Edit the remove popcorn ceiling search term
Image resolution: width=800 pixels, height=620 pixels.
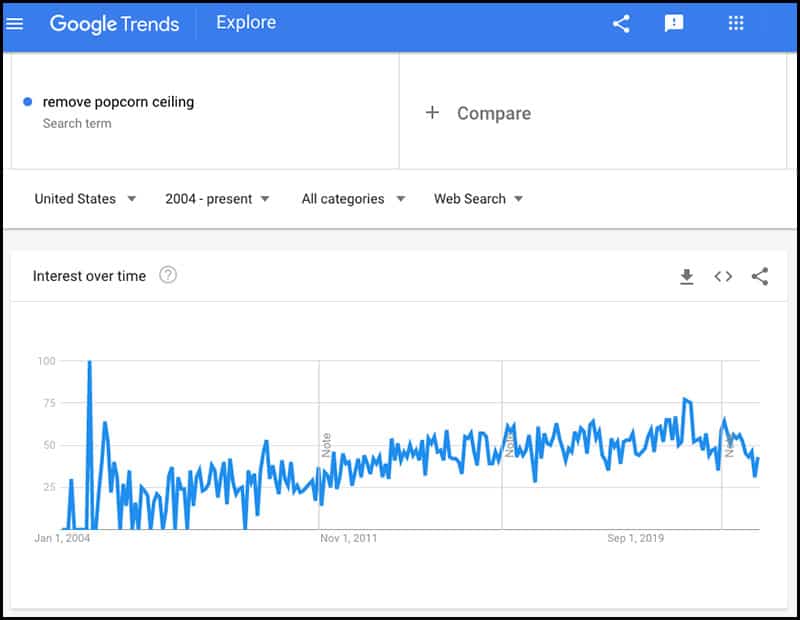pyautogui.click(x=118, y=102)
